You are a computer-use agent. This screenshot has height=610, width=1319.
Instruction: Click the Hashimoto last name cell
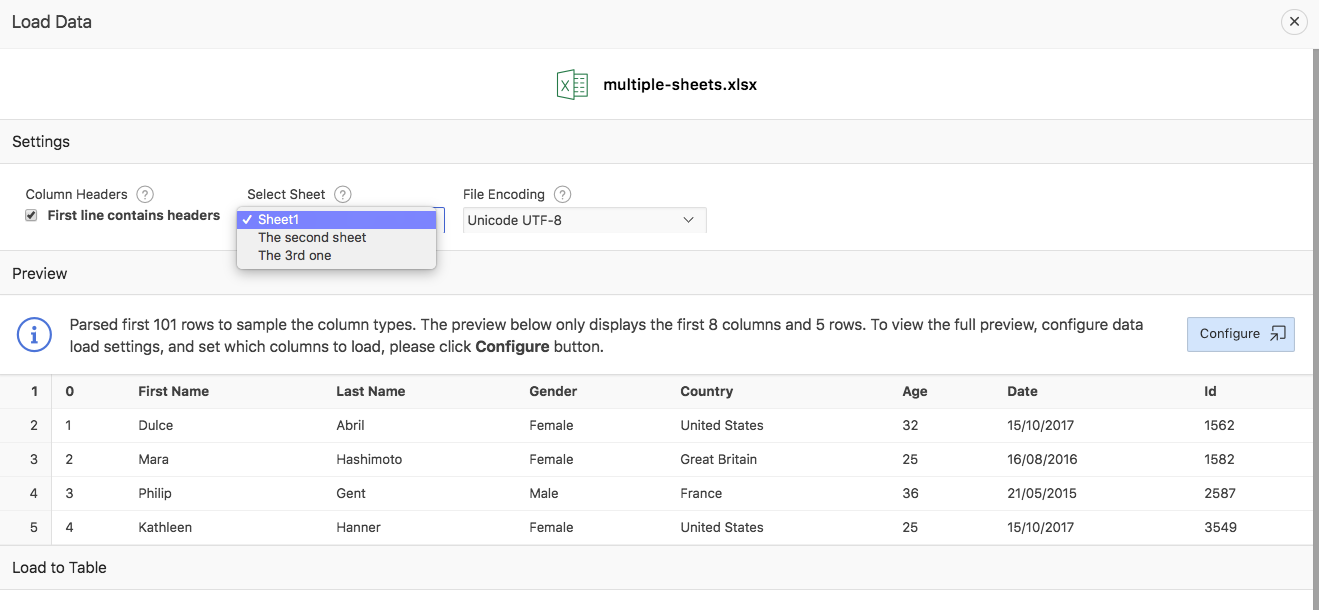pos(369,460)
